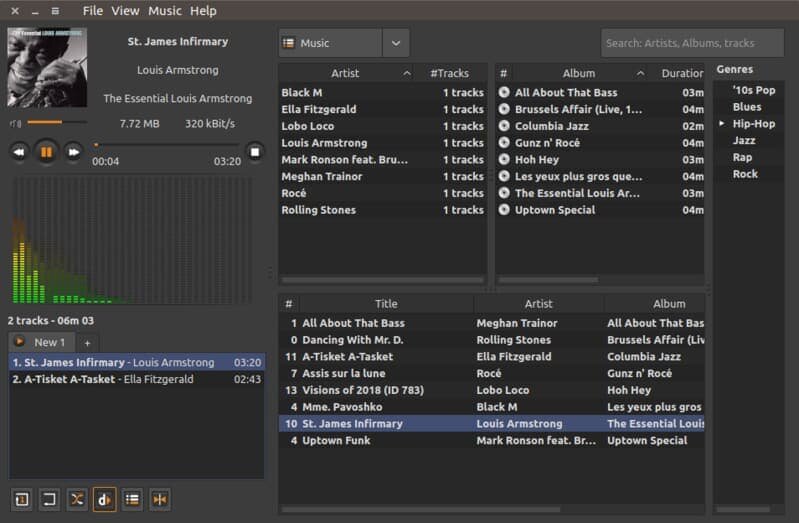Toggle the Repeat-one playlist mode button
Screen dimensions: 799x523
click(x=22, y=499)
